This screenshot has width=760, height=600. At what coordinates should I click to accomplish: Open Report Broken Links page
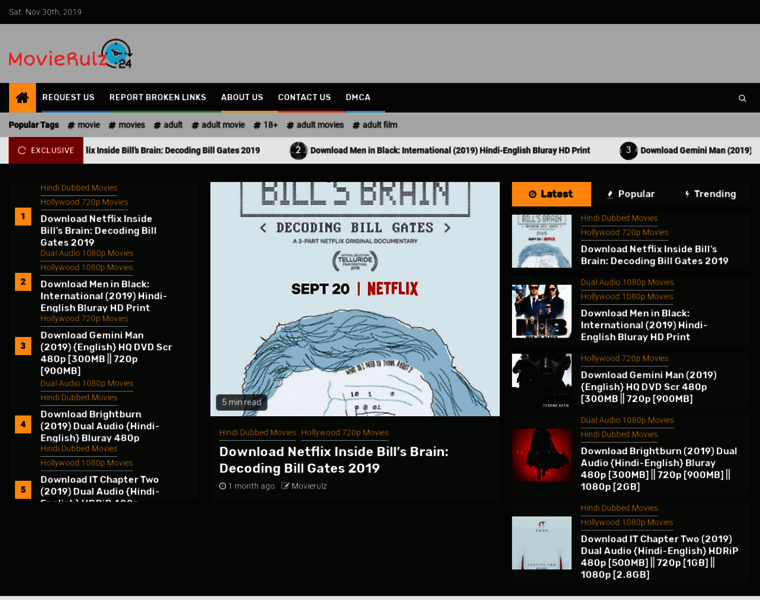point(158,97)
